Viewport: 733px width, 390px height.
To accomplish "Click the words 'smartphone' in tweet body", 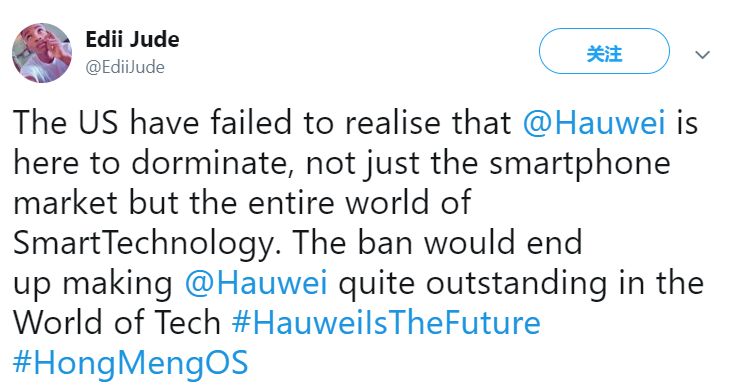I will pos(580,164).
